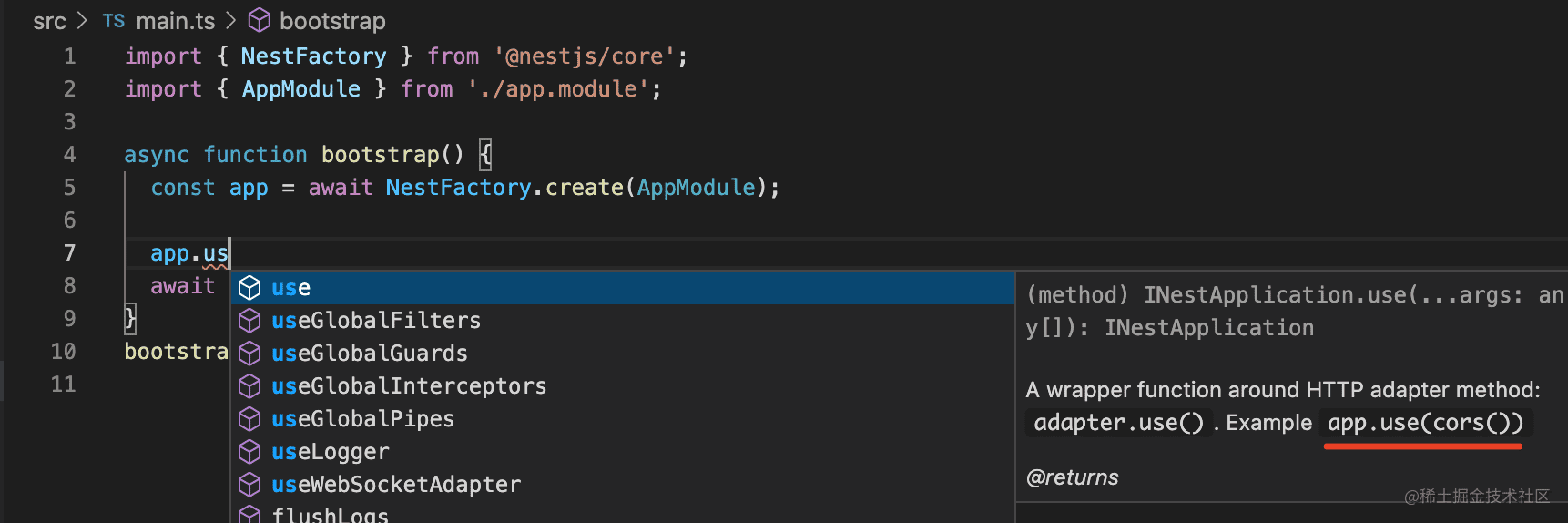This screenshot has height=523, width=1568.
Task: Pick useGlobalGuards in the autocomplete list
Action: coord(369,354)
